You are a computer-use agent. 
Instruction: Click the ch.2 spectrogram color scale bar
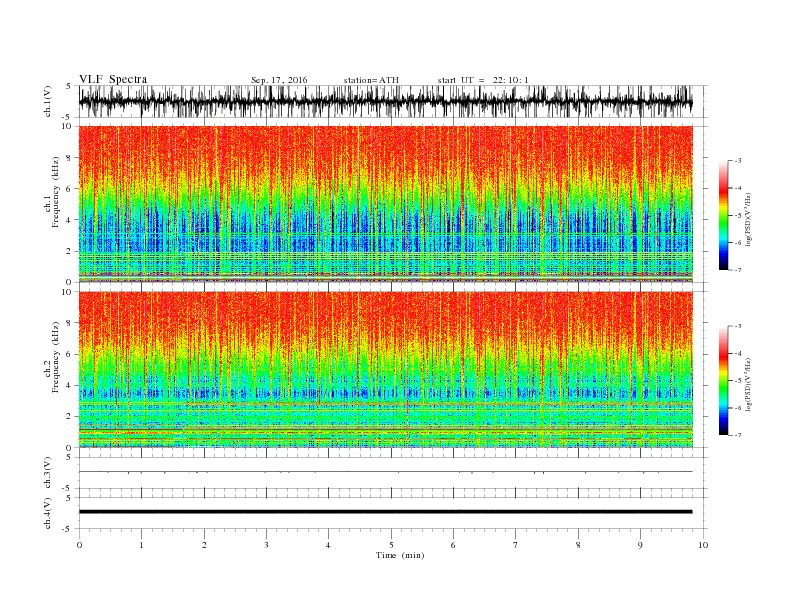point(723,381)
